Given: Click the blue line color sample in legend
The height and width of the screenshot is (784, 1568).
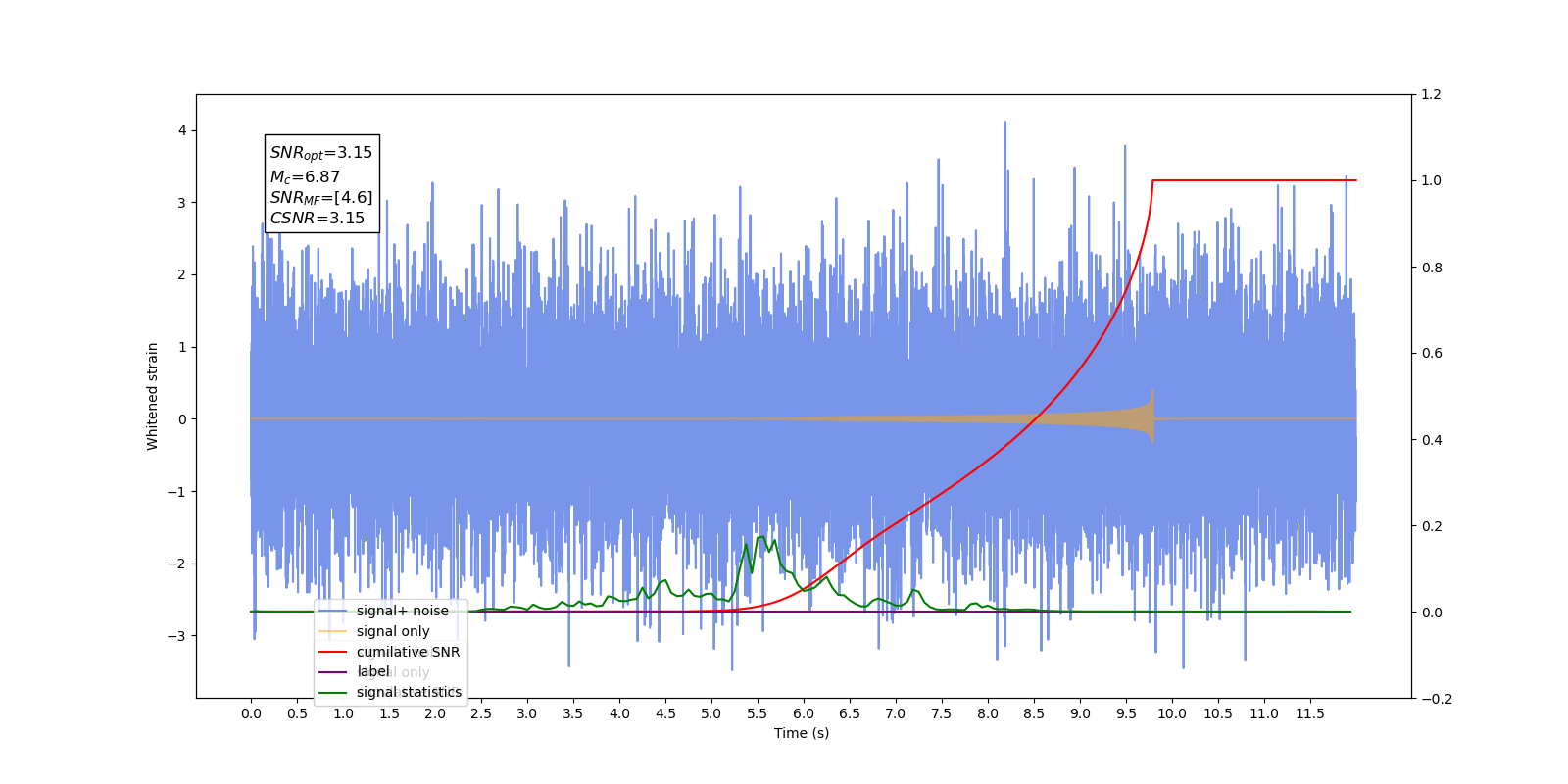Looking at the screenshot, I should point(333,611).
